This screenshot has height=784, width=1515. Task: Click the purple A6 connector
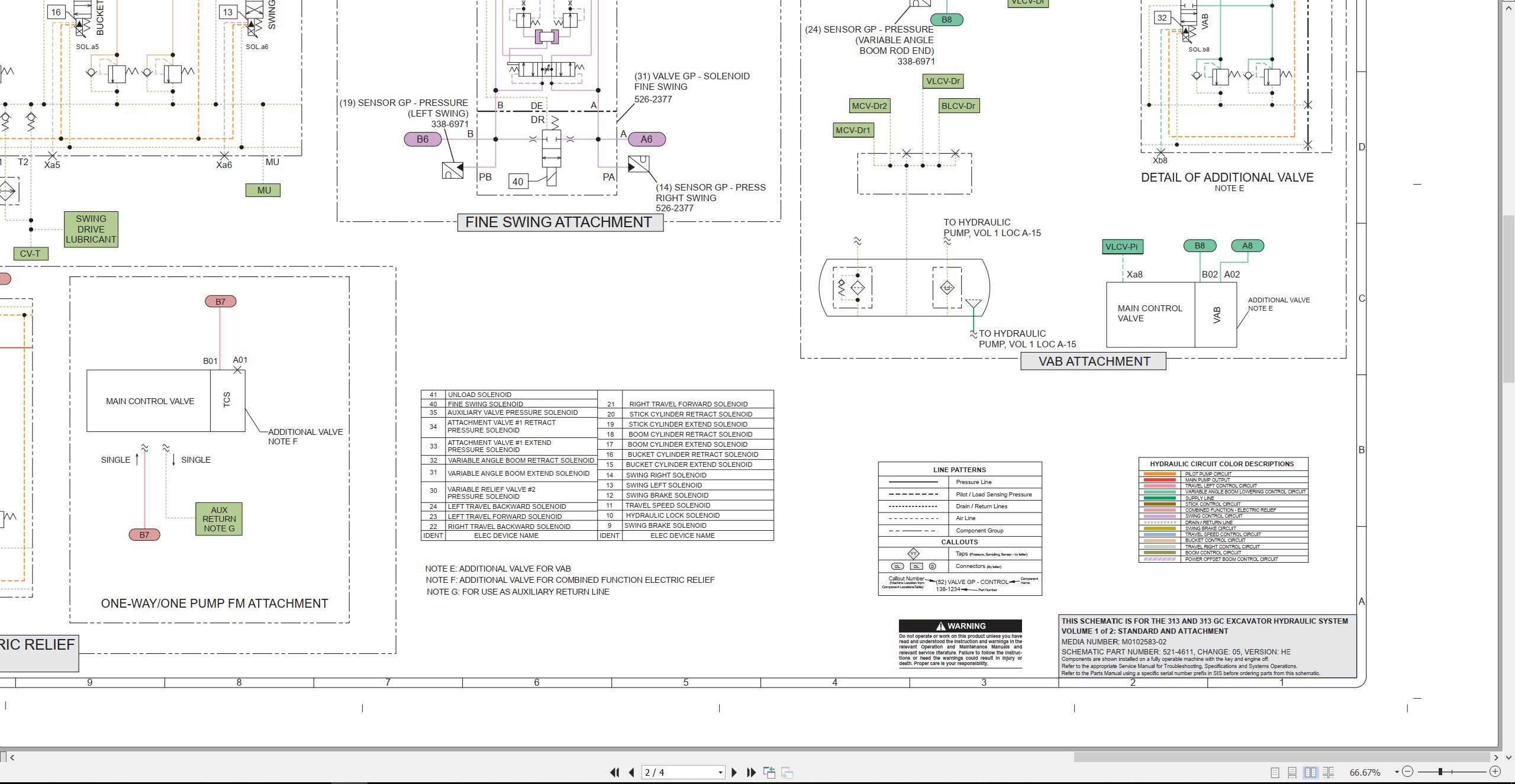[646, 139]
